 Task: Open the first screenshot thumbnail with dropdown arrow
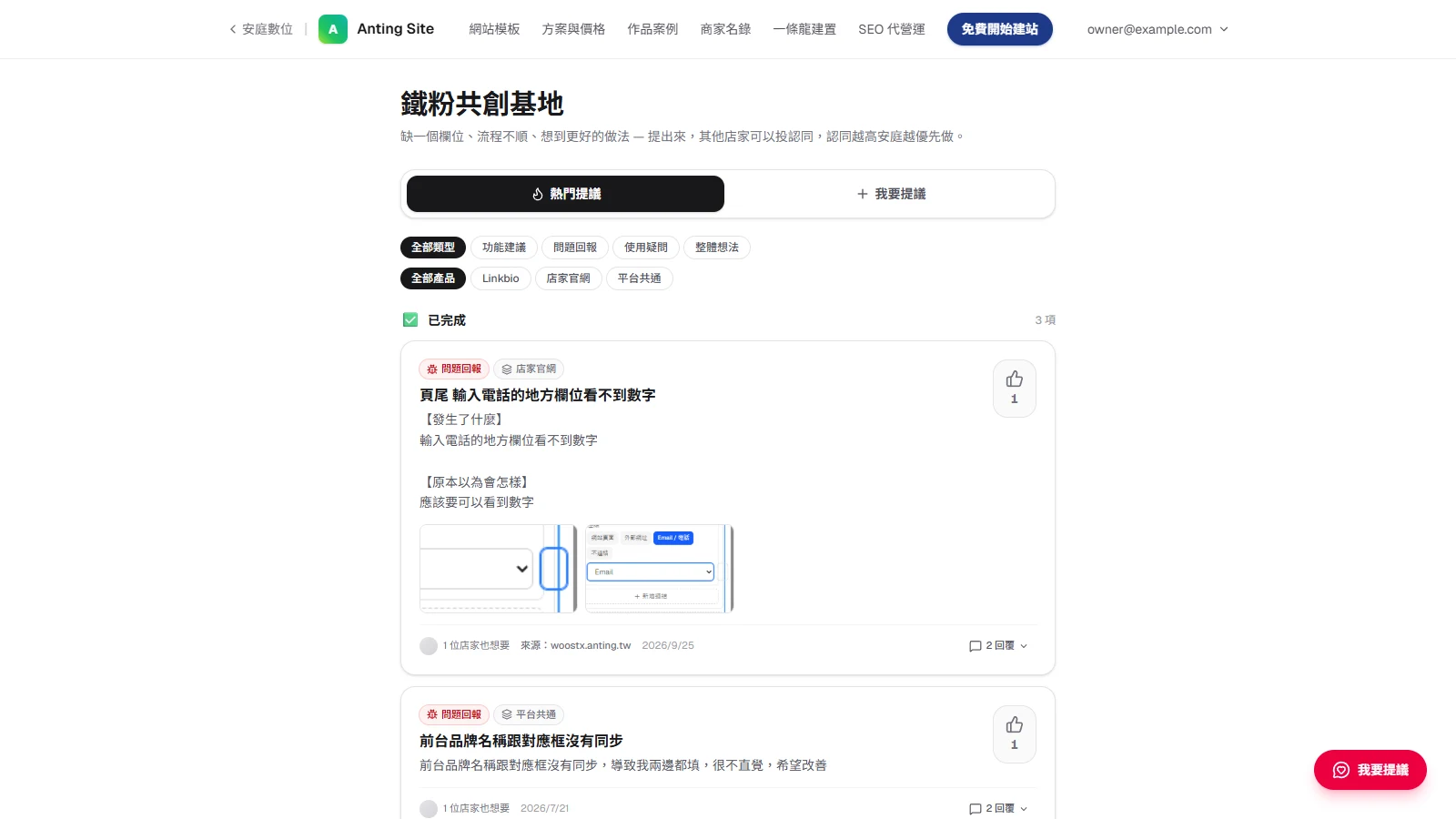pos(499,569)
